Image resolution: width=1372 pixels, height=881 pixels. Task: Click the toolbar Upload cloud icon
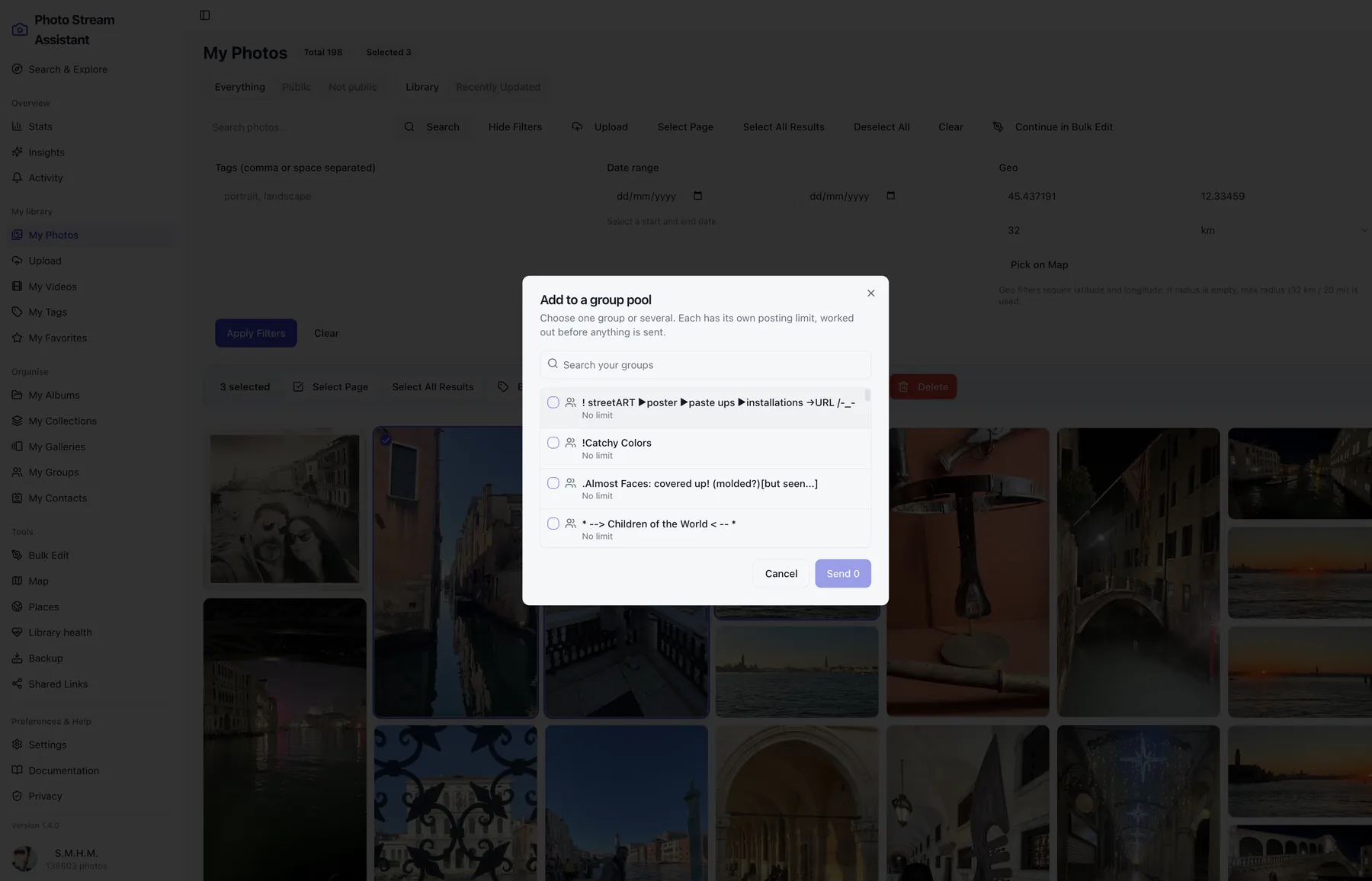click(577, 127)
